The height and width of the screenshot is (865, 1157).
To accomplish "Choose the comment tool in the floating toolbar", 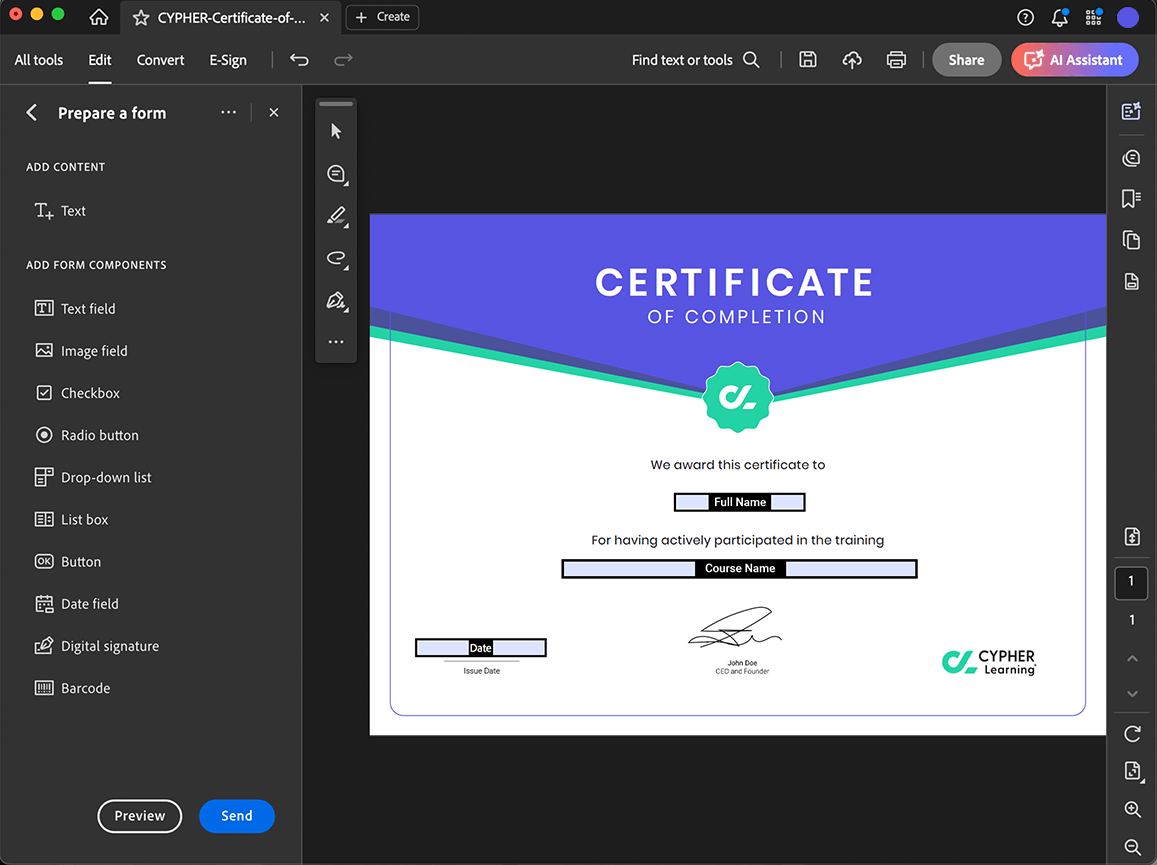I will tap(336, 174).
